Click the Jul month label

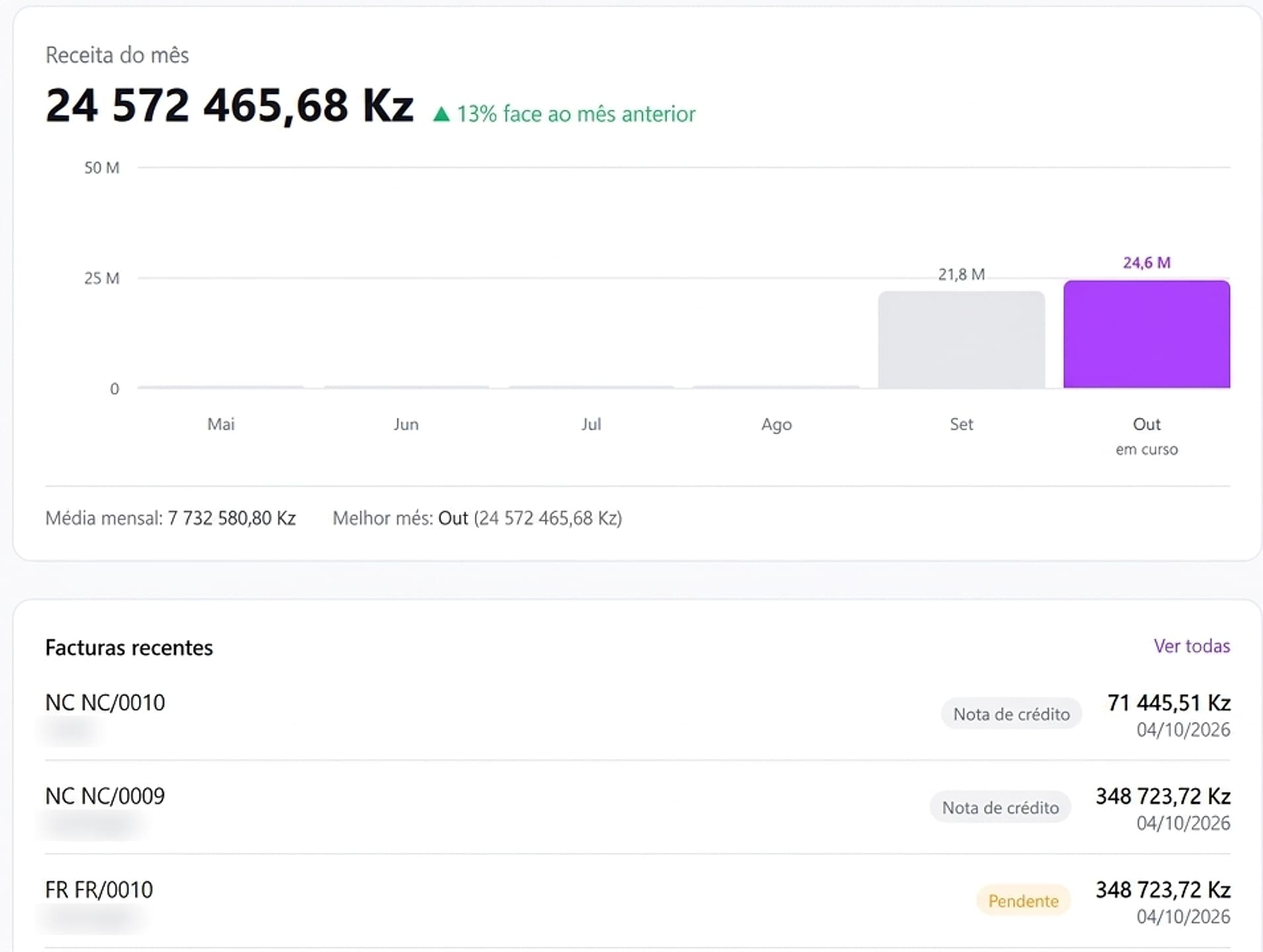click(591, 424)
